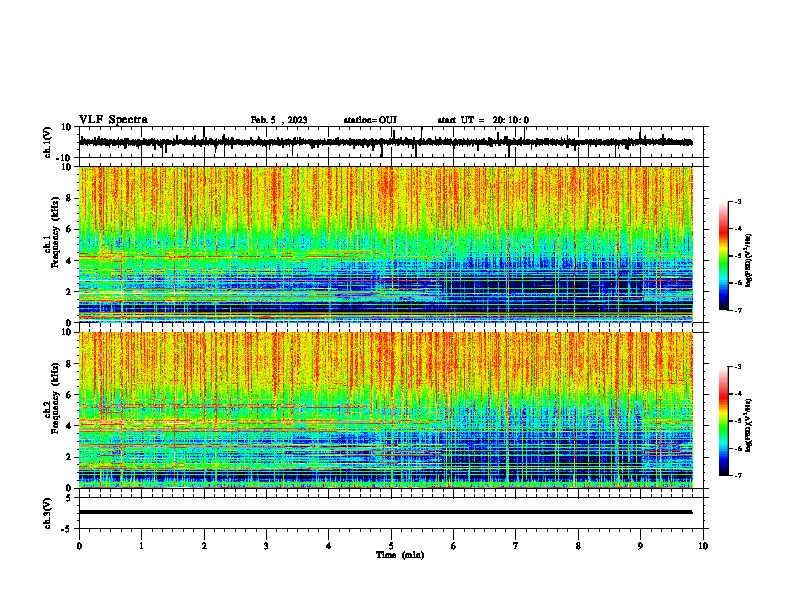Click the "start UT = 20:10:0" header text
The image size is (792, 612).
(x=483, y=120)
